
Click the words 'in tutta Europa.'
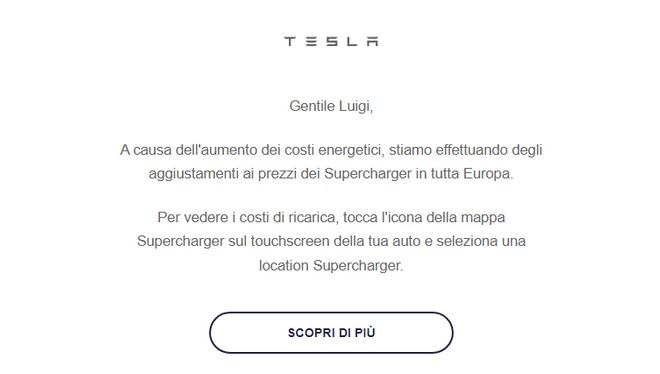[x=465, y=174]
